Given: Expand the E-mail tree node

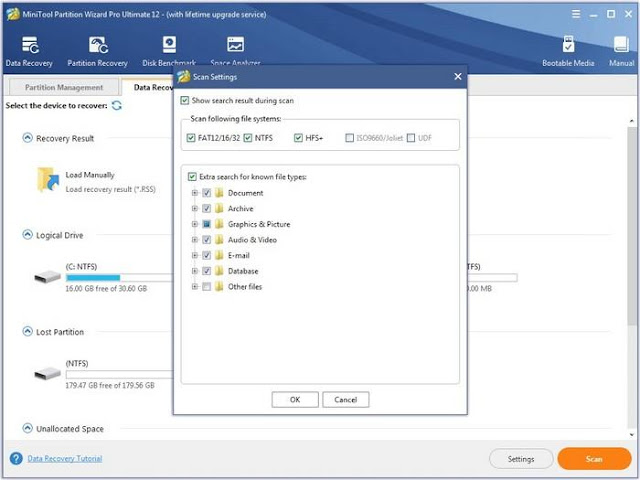Looking at the screenshot, I should [x=195, y=255].
